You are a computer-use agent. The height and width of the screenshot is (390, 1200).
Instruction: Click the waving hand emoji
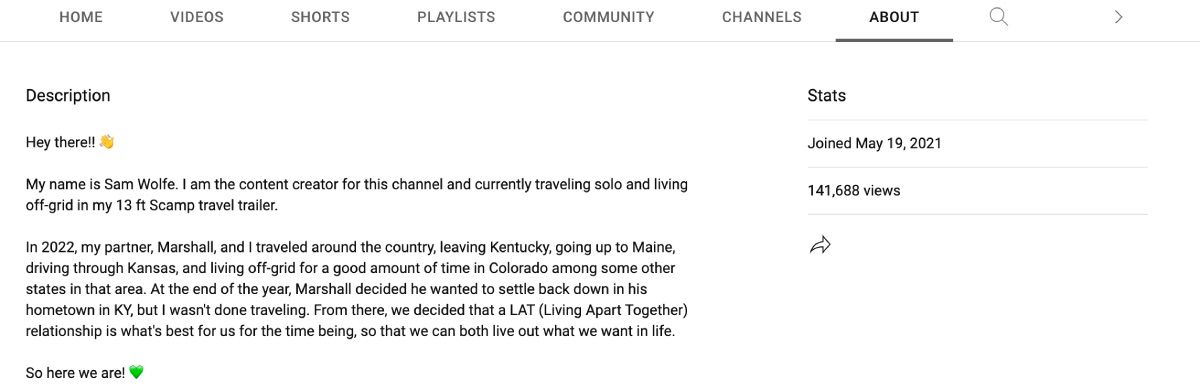coord(106,142)
